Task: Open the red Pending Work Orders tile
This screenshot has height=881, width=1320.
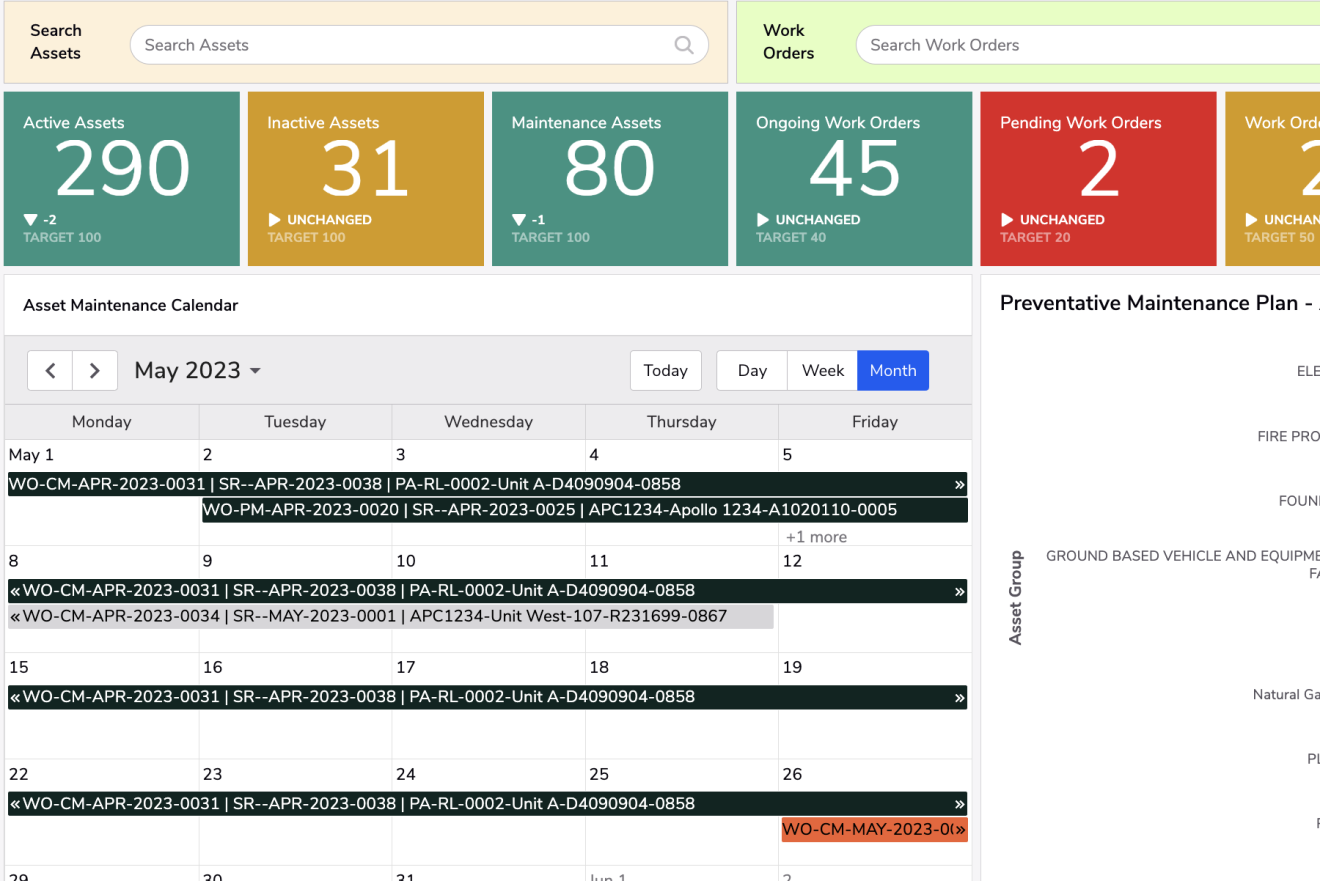Action: 1098,179
